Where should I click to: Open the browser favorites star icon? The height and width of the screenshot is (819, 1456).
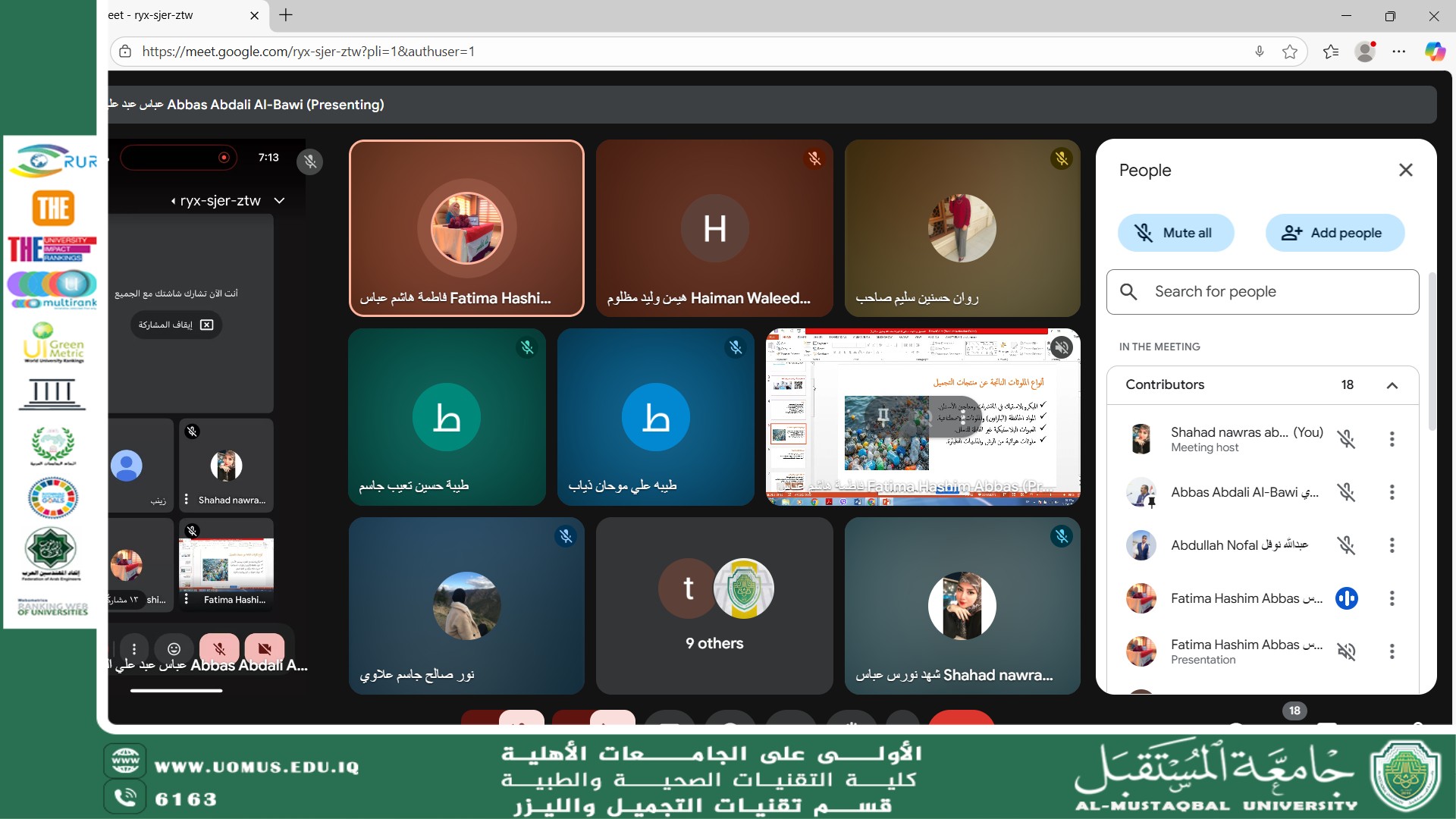coord(1290,52)
